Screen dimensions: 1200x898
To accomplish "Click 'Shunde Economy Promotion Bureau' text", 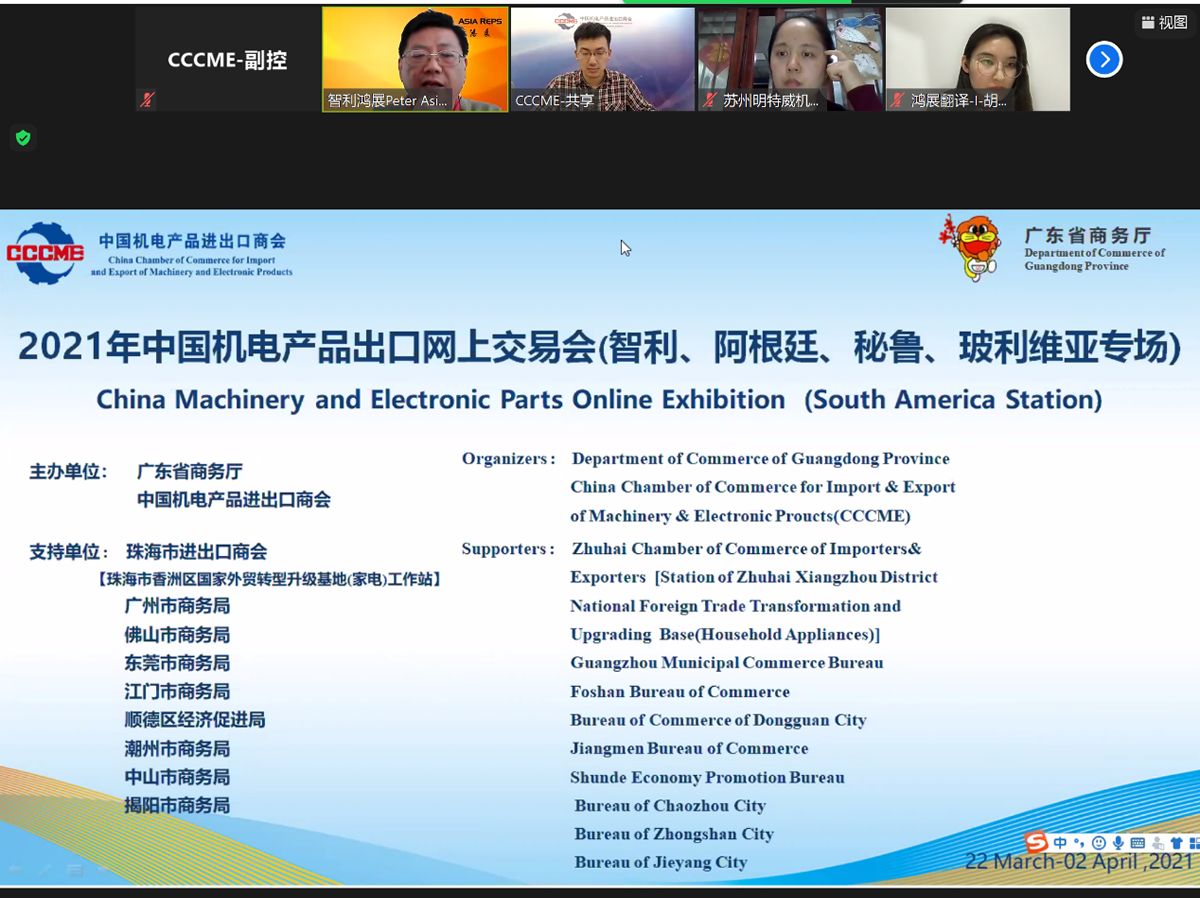I will (707, 777).
